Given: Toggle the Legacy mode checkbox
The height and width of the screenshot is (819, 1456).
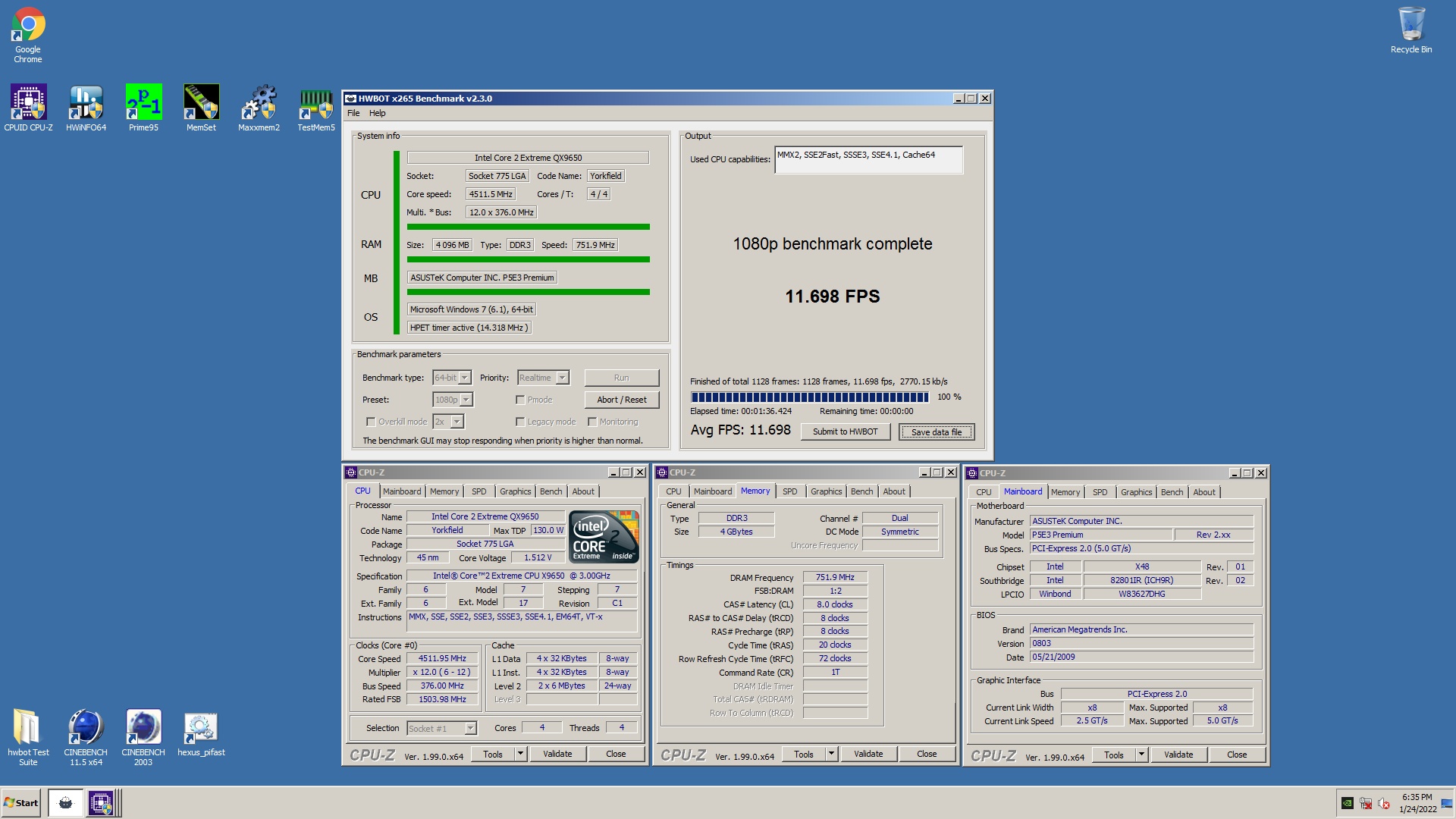Looking at the screenshot, I should click(520, 422).
